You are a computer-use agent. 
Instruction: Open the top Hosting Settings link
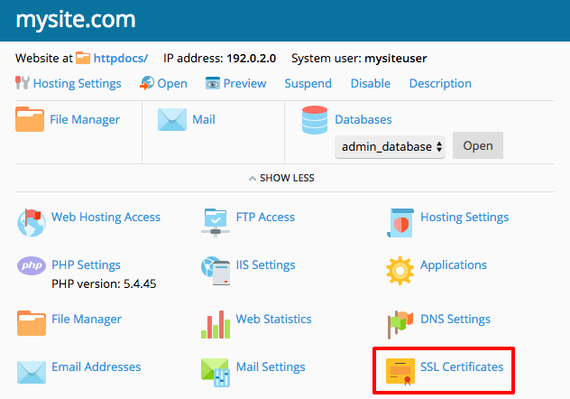coord(77,84)
